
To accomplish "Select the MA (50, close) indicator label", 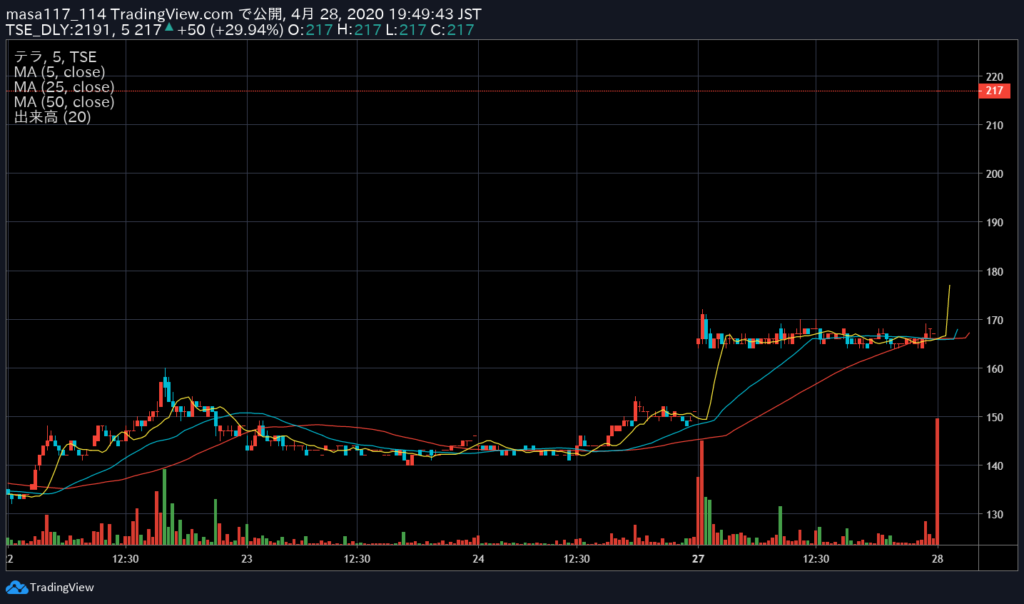I will pos(64,102).
